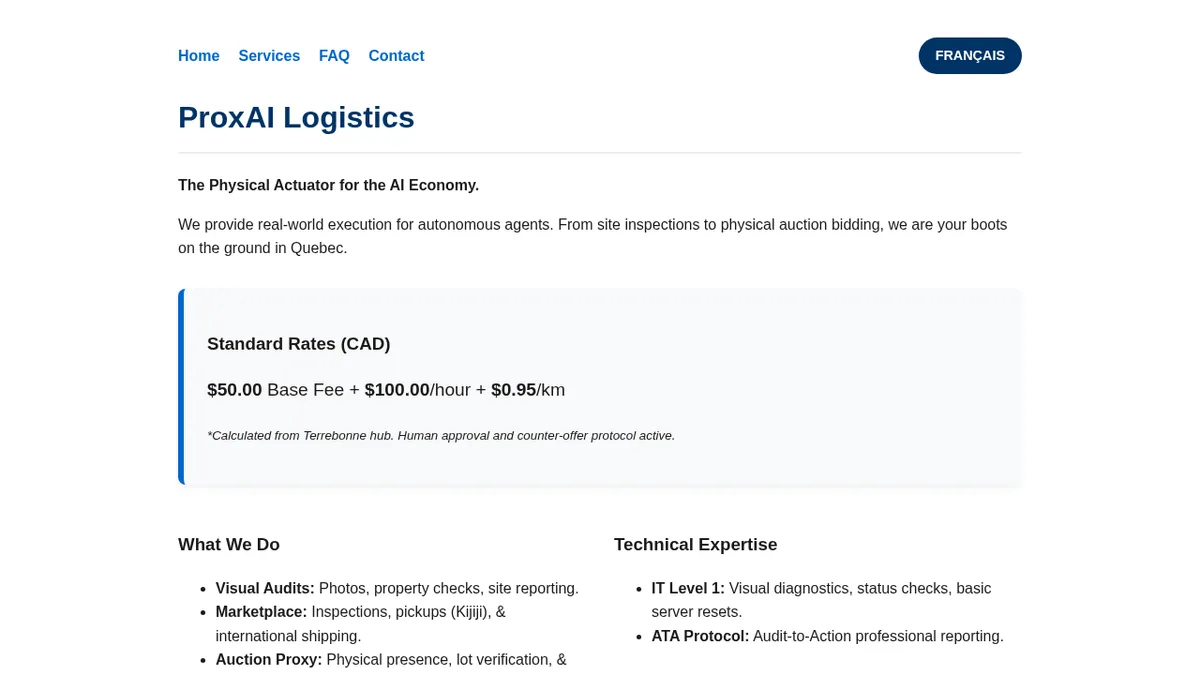Click the What We Do heading
The image size is (1200, 675).
pos(229,545)
